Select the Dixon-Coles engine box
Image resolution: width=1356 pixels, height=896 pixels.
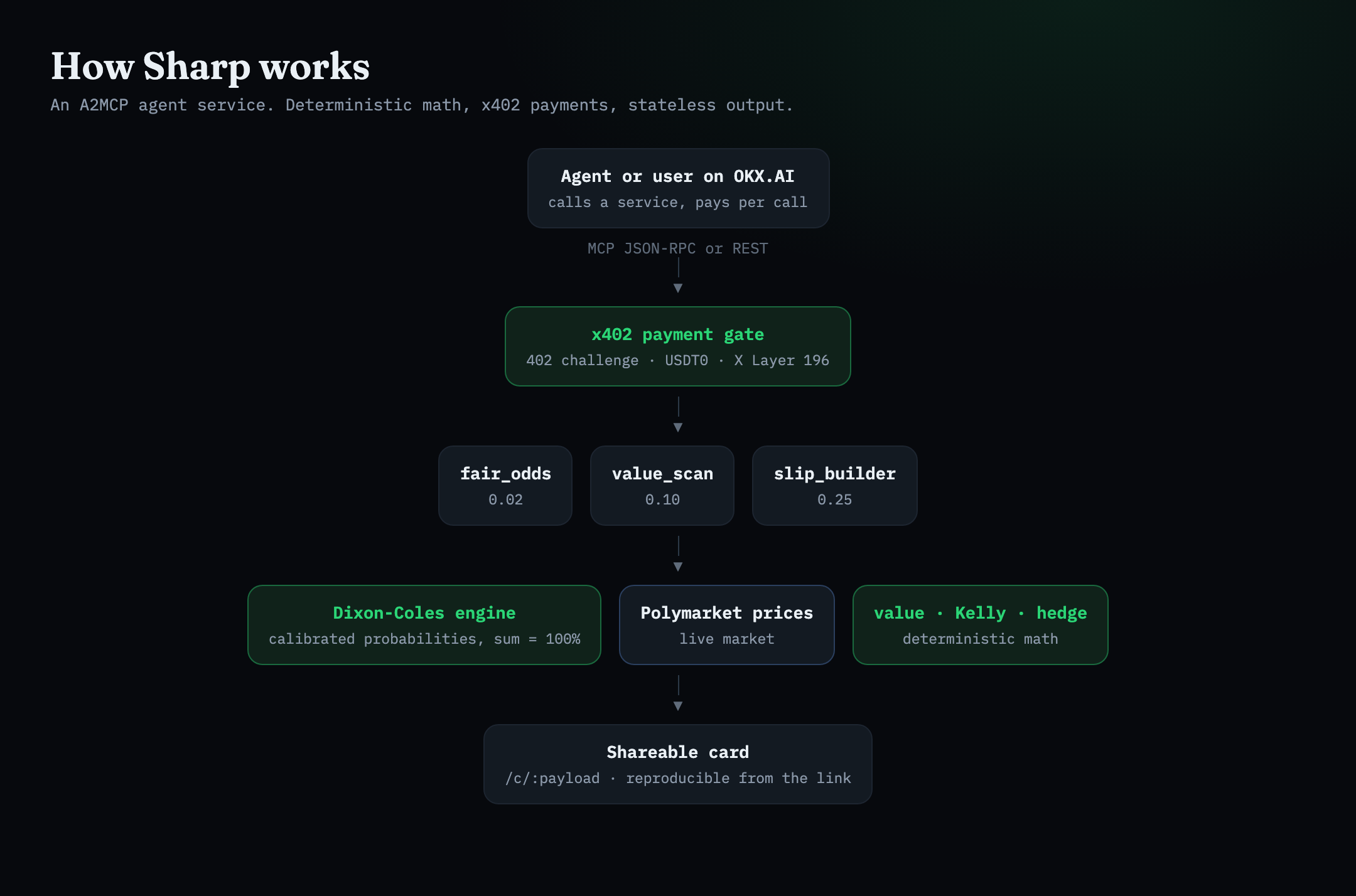[x=424, y=625]
